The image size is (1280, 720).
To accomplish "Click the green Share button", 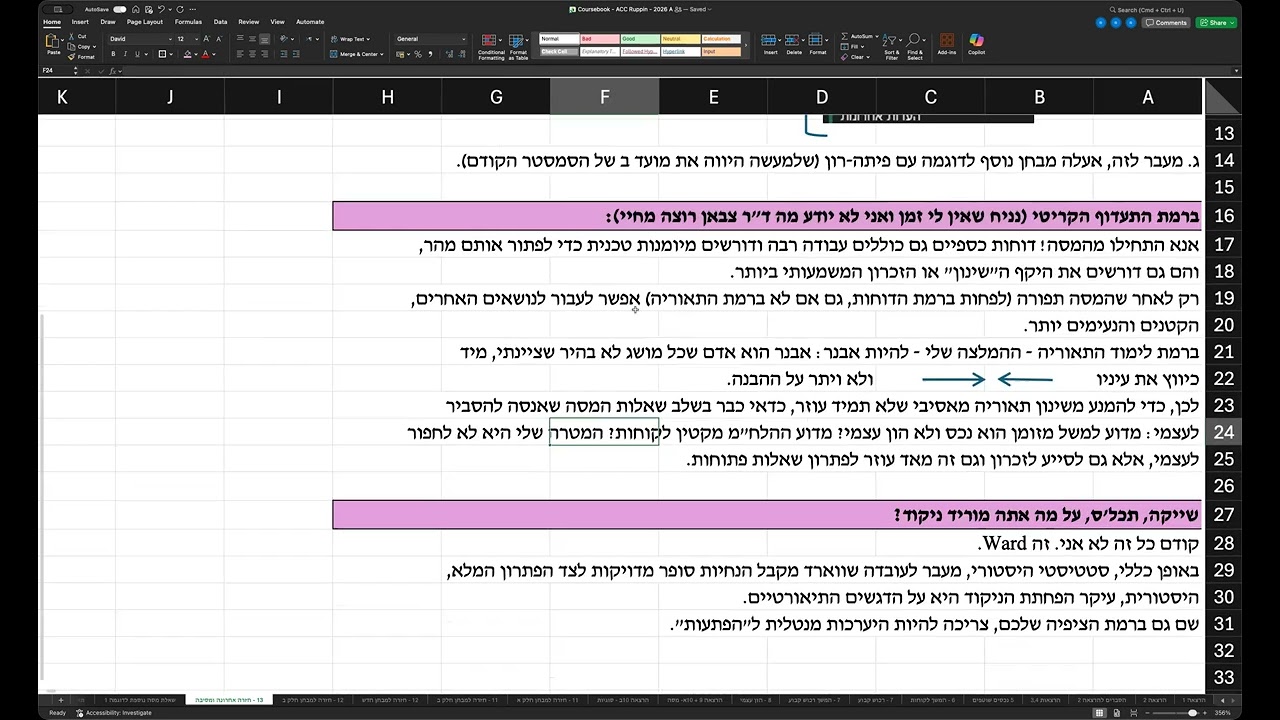I will 1216,22.
